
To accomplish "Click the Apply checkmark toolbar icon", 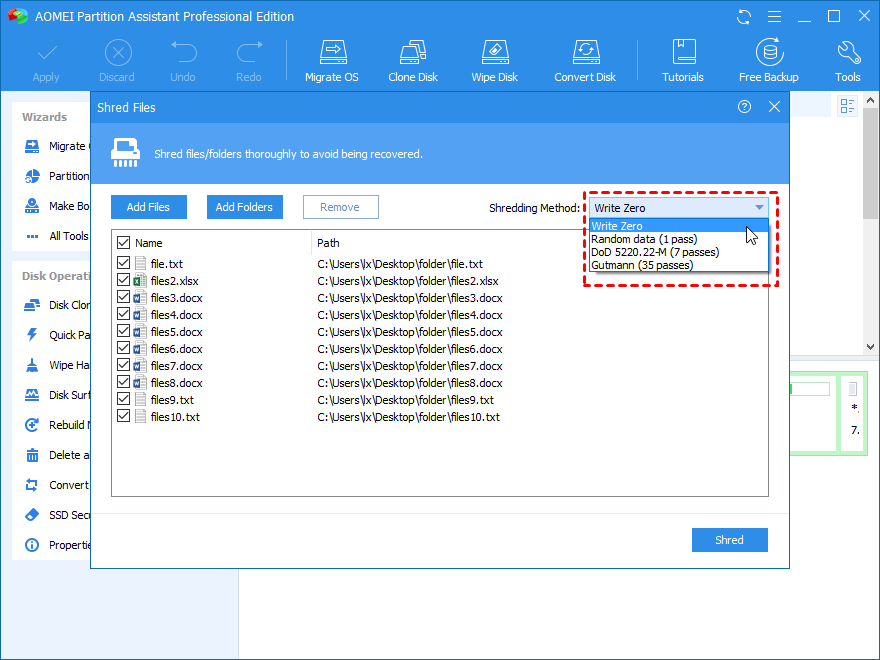I will (47, 54).
